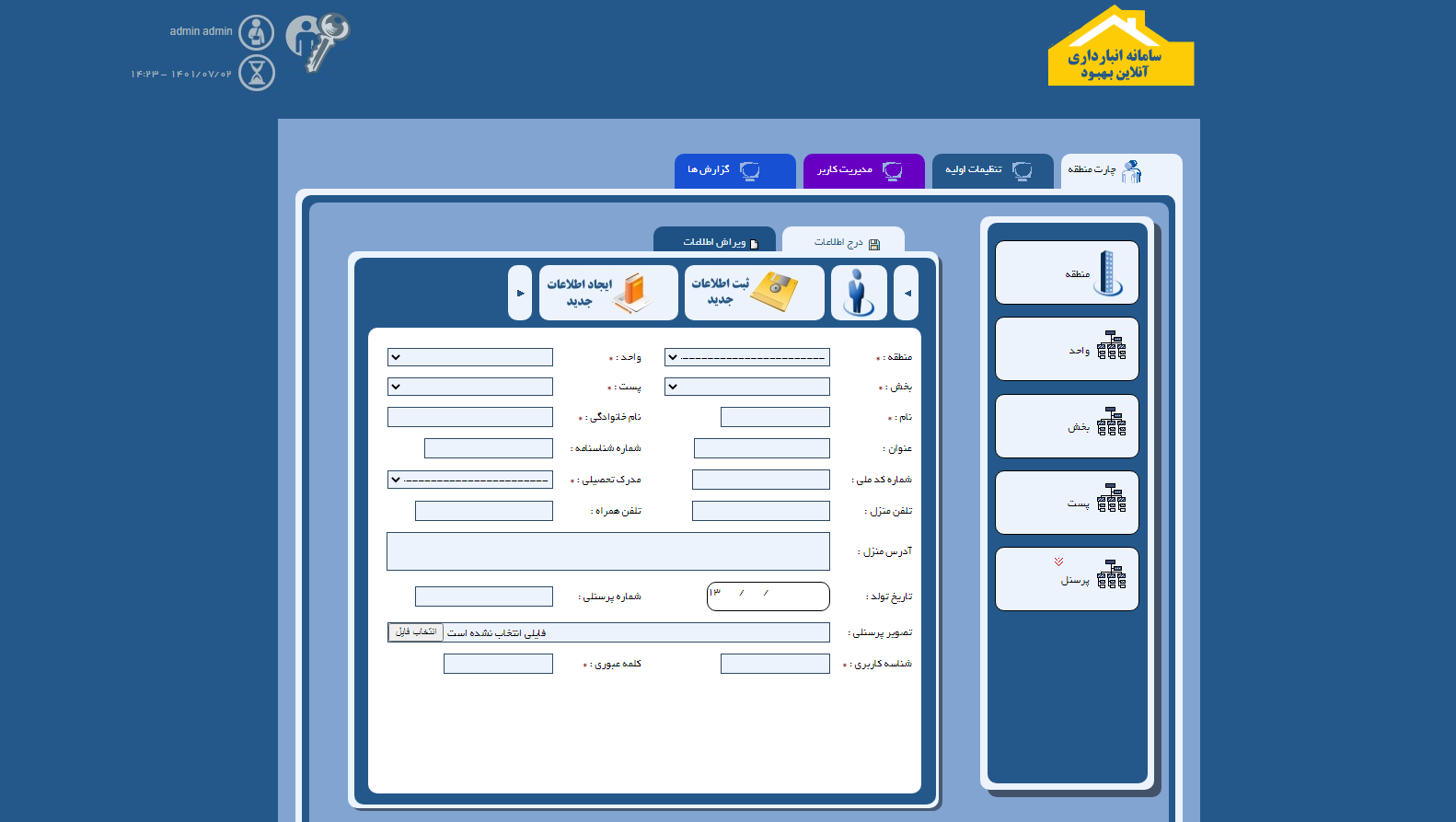Viewport: 1456px width, 822px height.
Task: Switch to ویرایش اطلاعات tab
Action: tap(715, 242)
